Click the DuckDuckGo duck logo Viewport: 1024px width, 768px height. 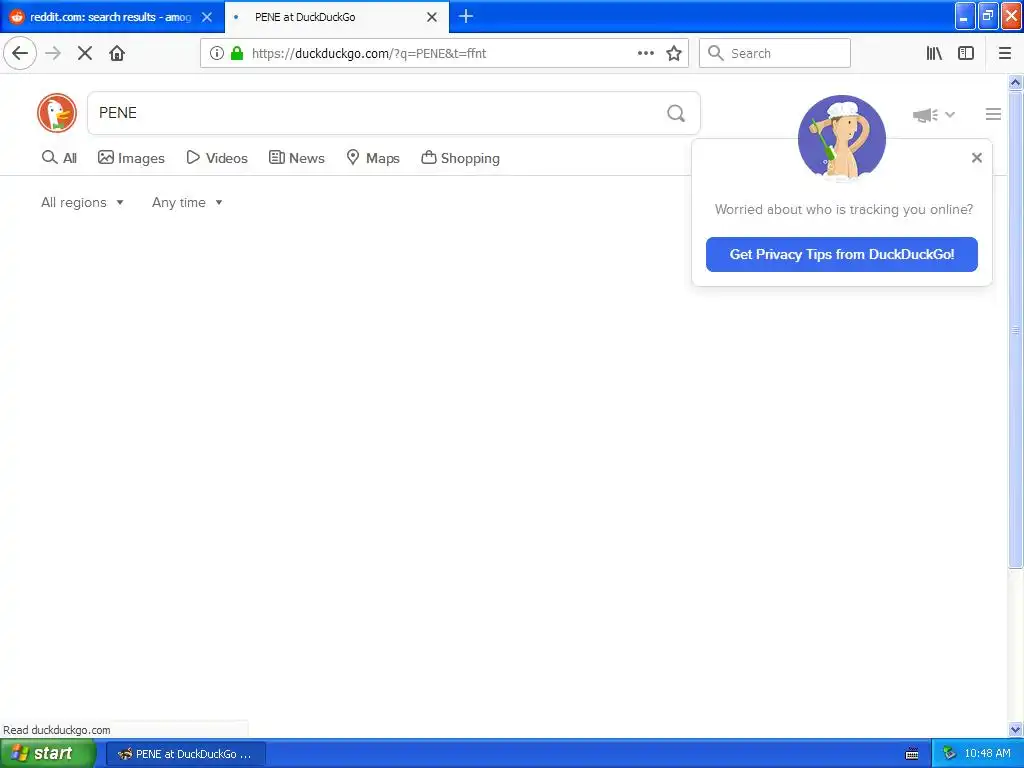57,113
